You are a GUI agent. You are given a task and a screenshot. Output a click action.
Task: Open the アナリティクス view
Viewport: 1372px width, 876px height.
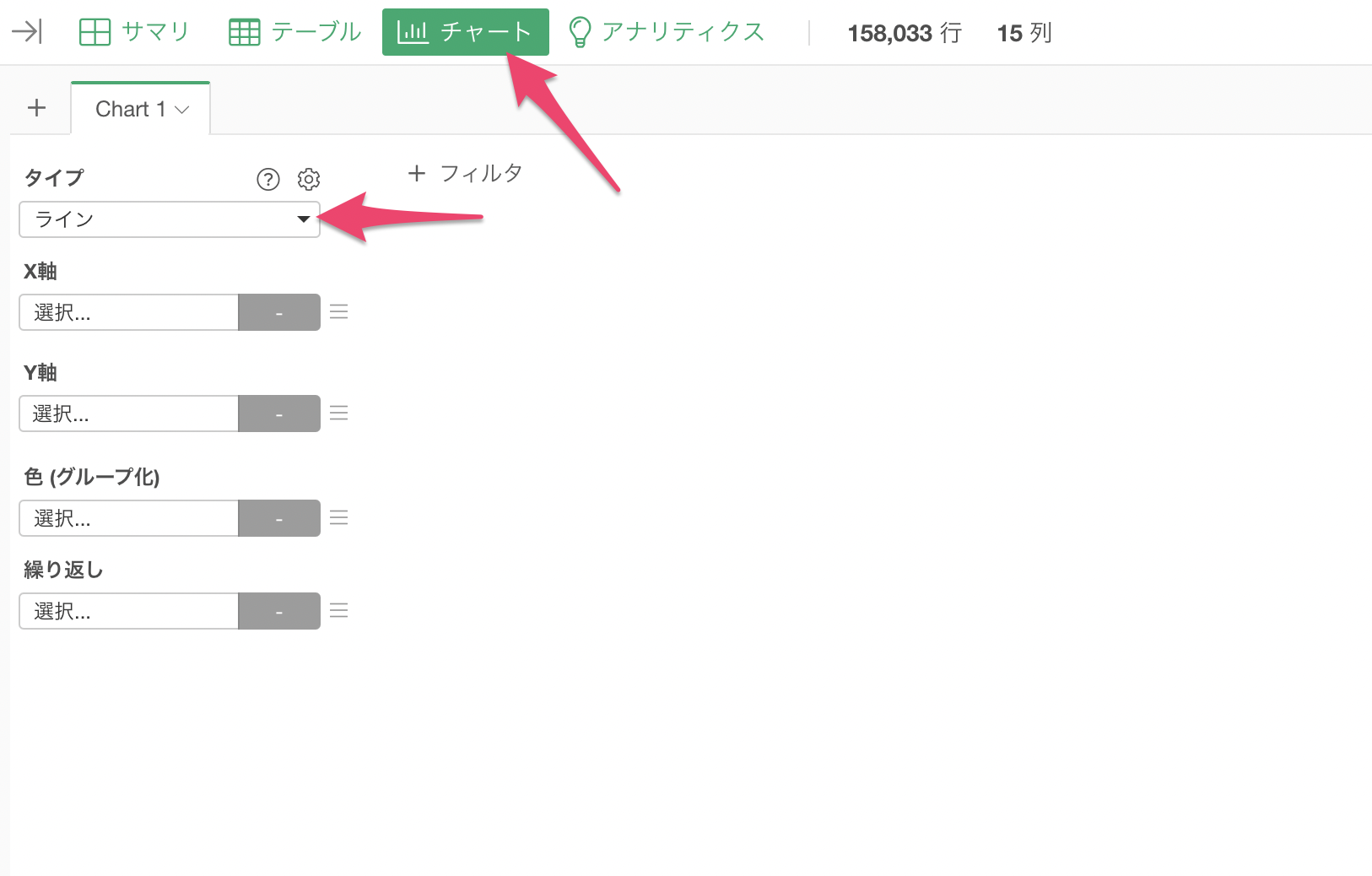click(667, 32)
